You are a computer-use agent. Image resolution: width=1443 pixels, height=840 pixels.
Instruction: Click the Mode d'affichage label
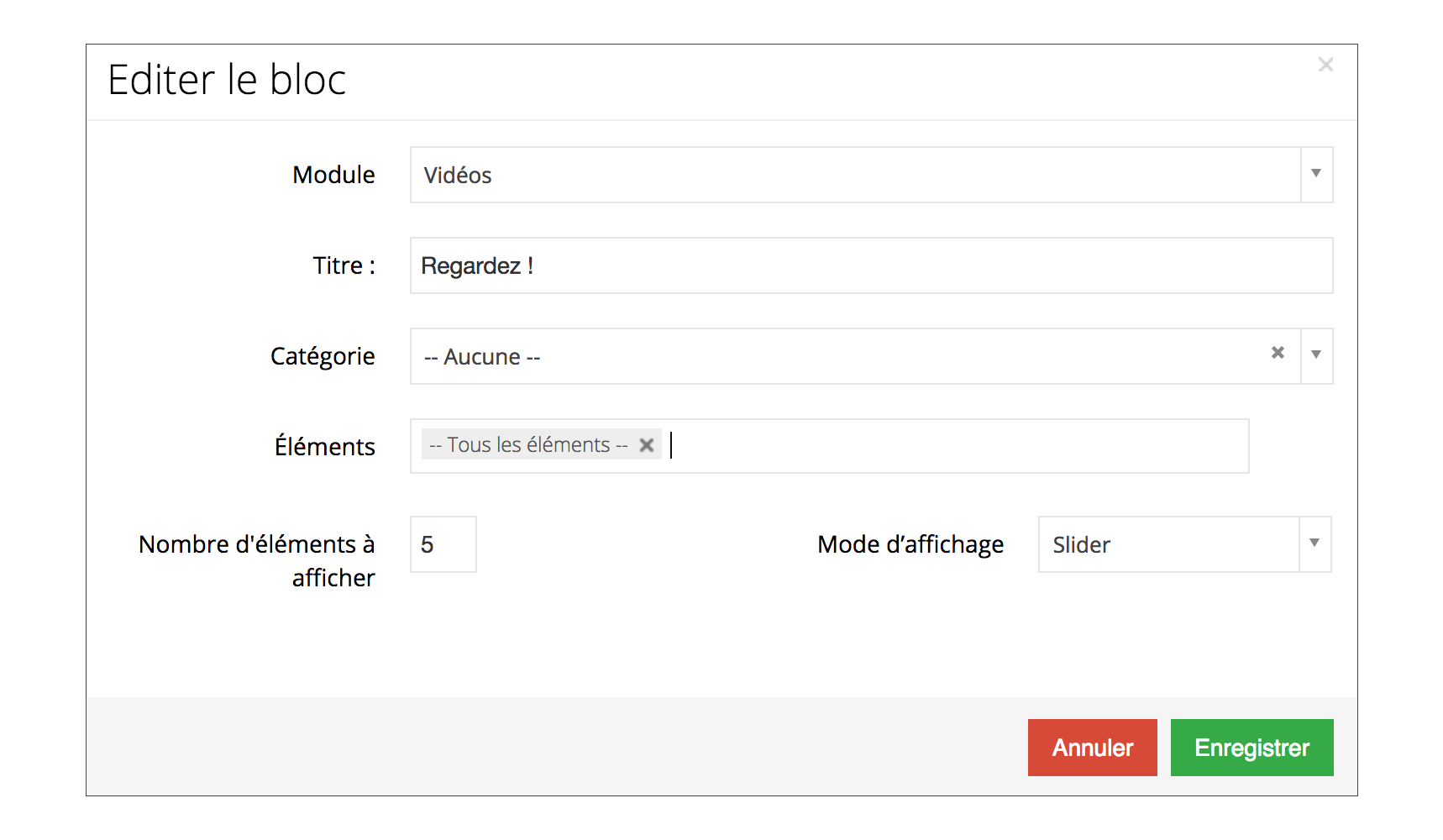[x=910, y=545]
